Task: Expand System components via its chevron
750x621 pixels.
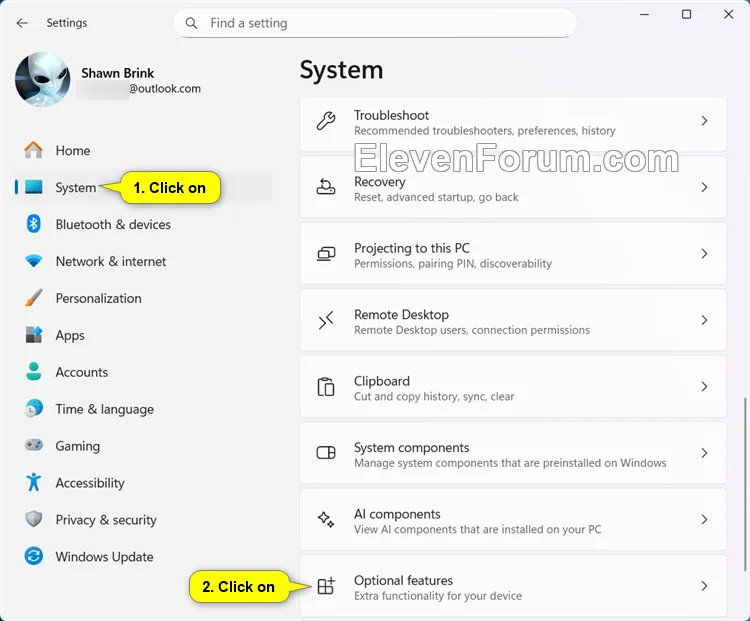Action: [704, 453]
